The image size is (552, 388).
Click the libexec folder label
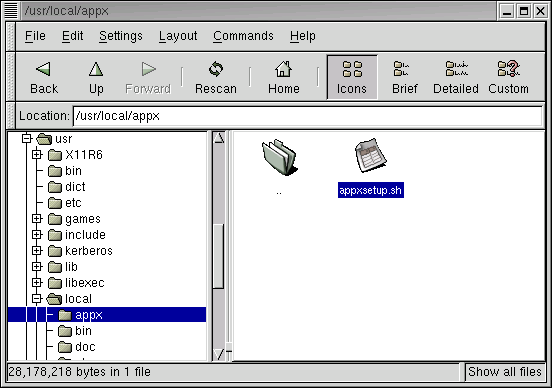point(85,283)
